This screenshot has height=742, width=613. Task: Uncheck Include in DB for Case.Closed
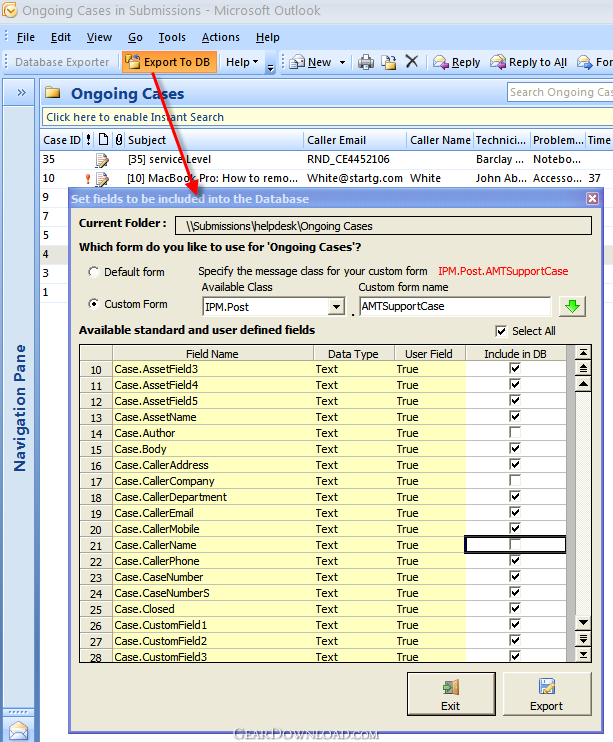[515, 608]
